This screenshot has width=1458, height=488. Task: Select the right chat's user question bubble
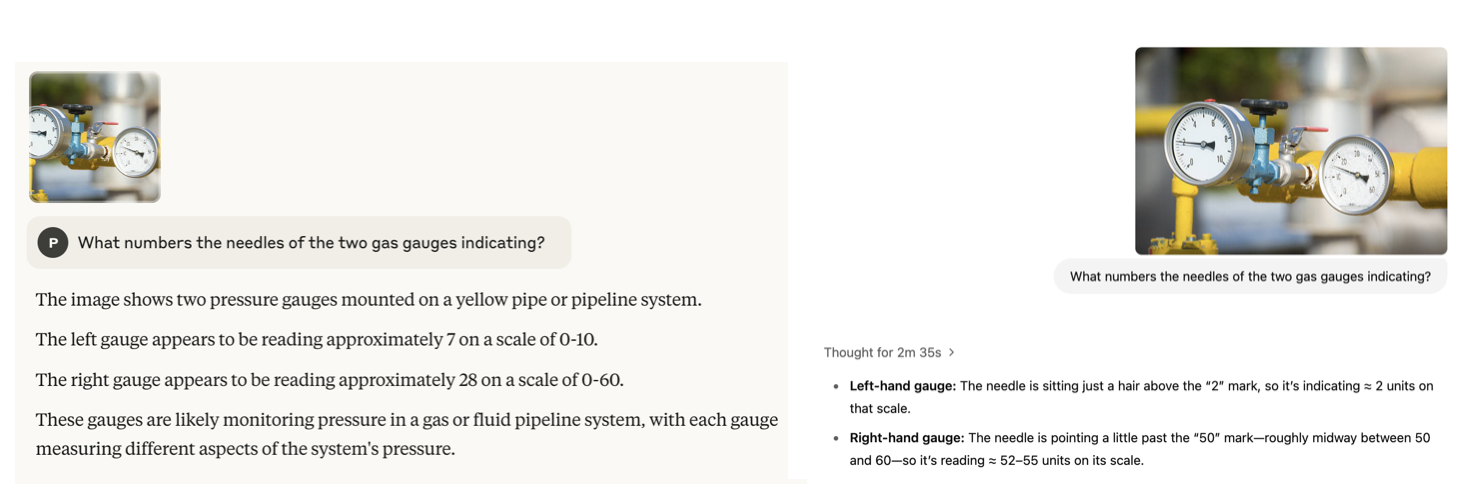[x=1250, y=276]
